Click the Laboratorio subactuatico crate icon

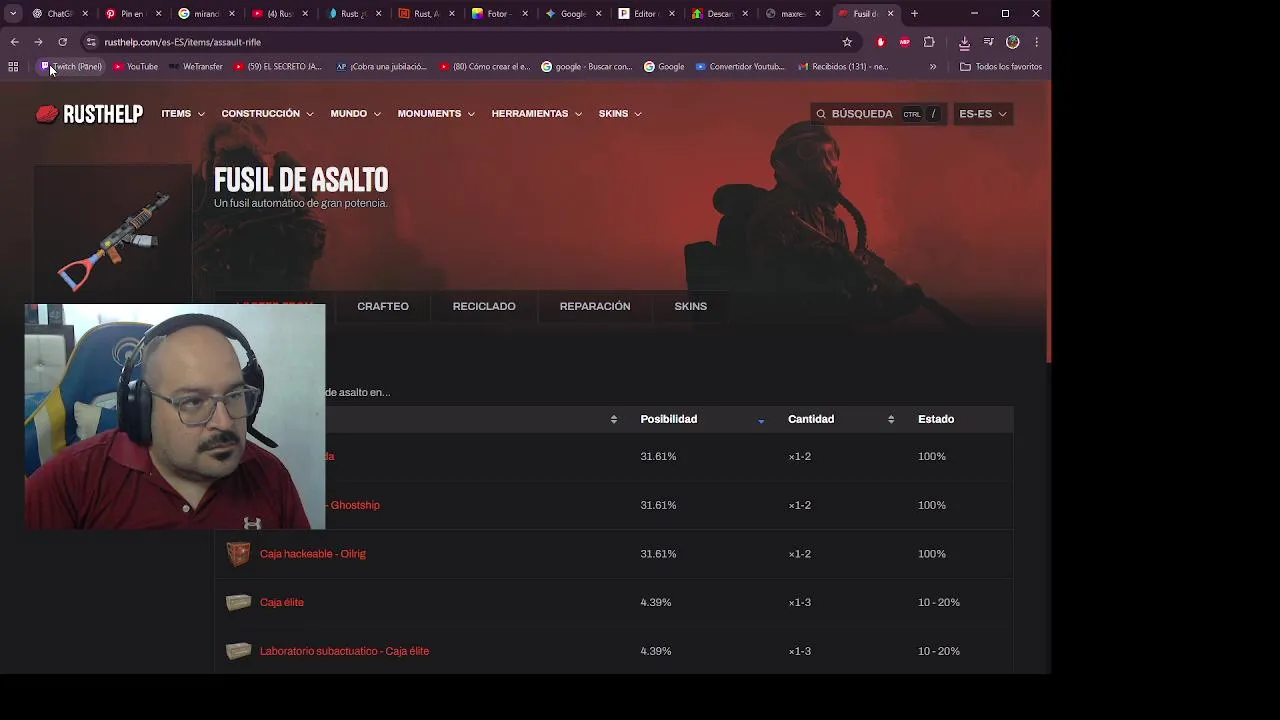tap(238, 651)
